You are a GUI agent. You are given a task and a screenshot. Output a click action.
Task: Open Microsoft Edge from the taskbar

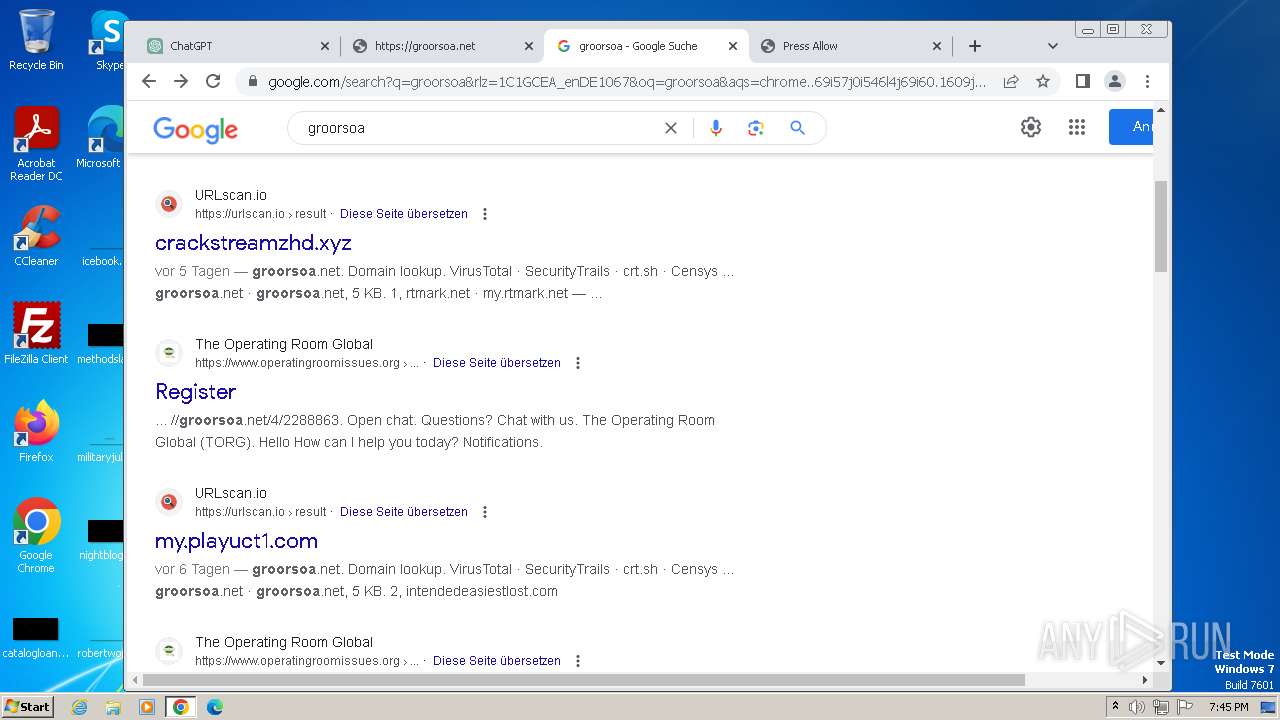(214, 707)
